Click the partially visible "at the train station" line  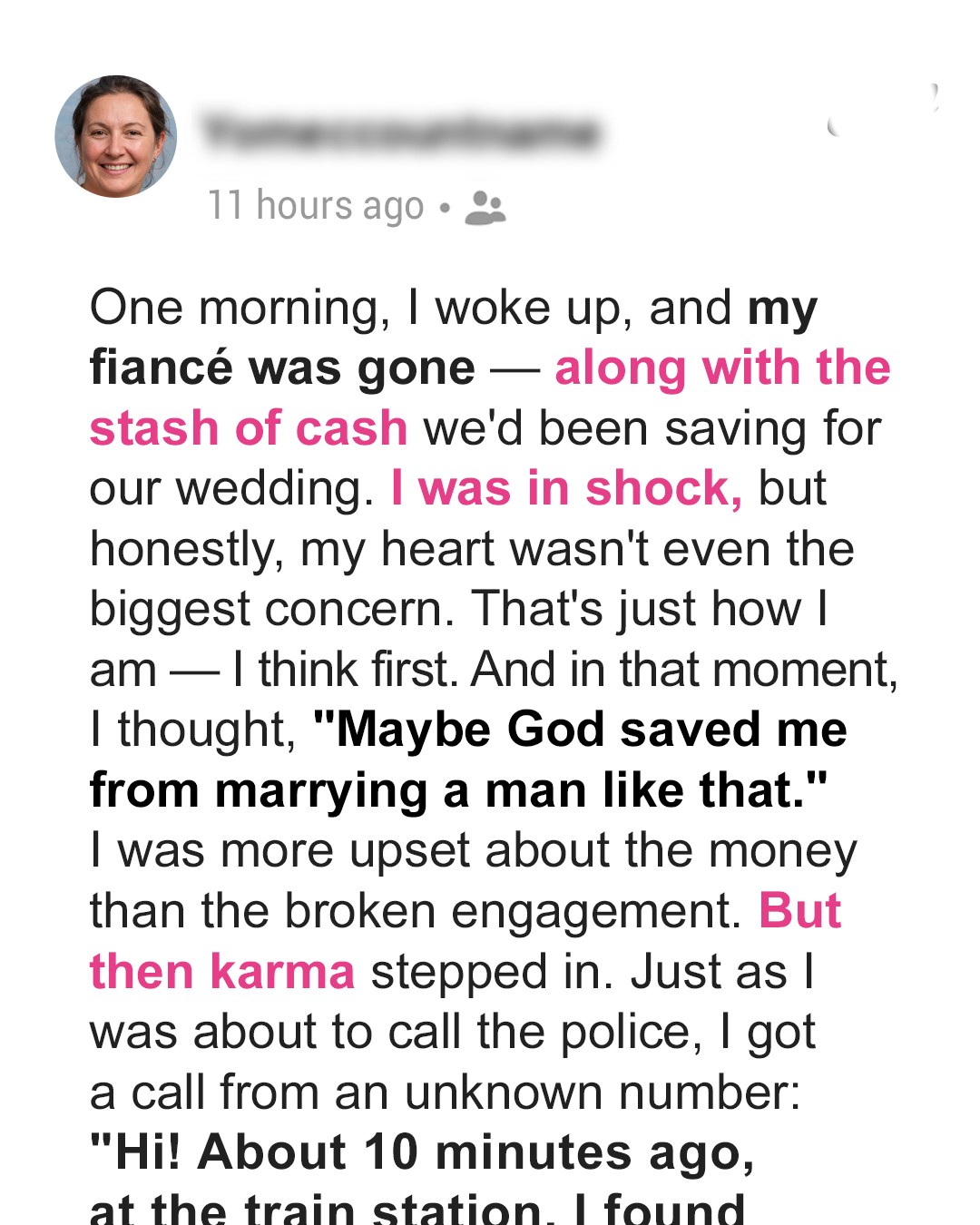click(x=416, y=1209)
